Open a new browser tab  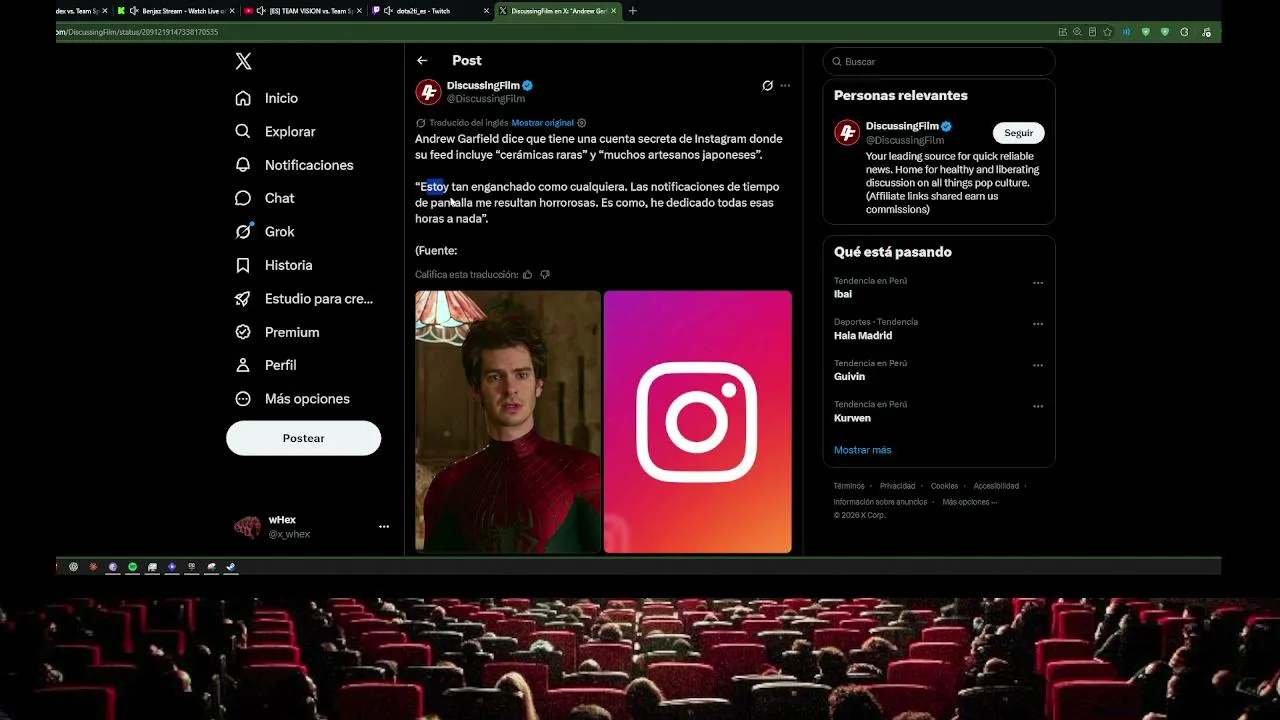(632, 11)
